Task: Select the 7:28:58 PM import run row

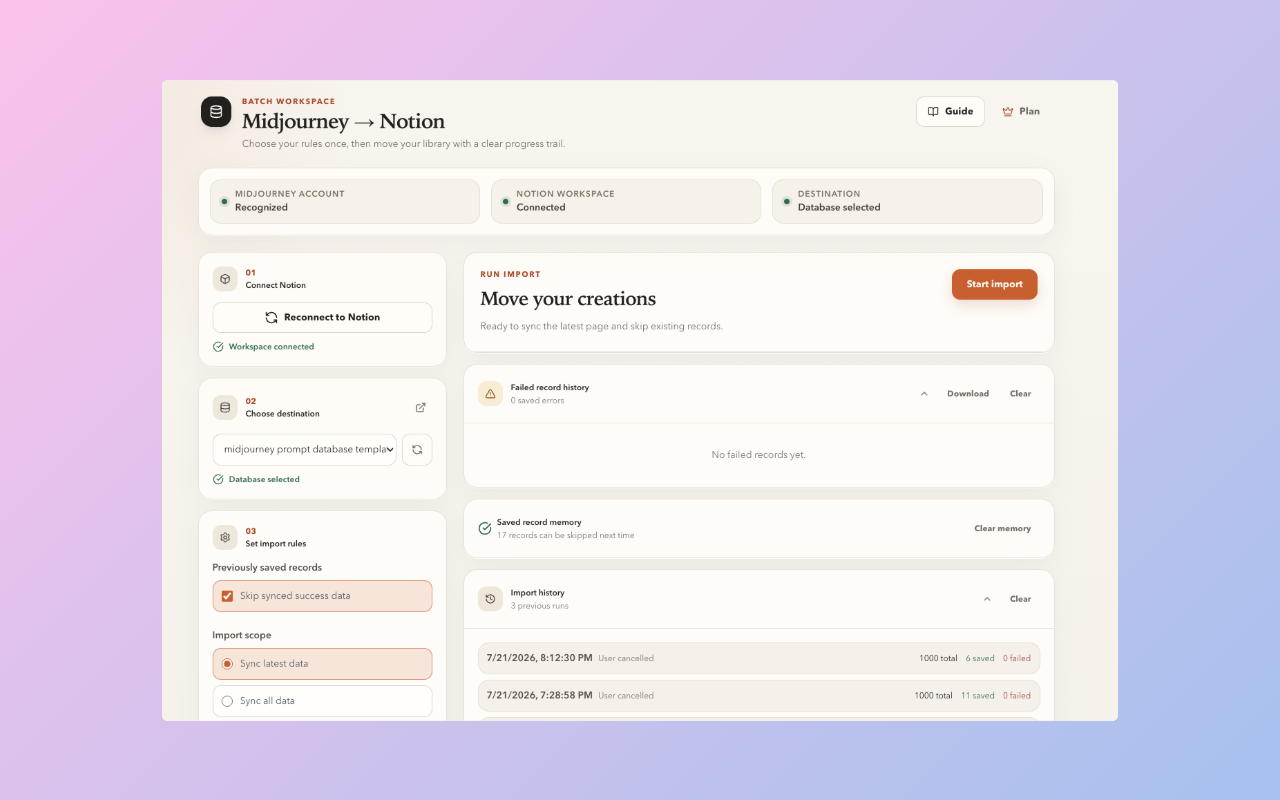Action: (x=759, y=695)
